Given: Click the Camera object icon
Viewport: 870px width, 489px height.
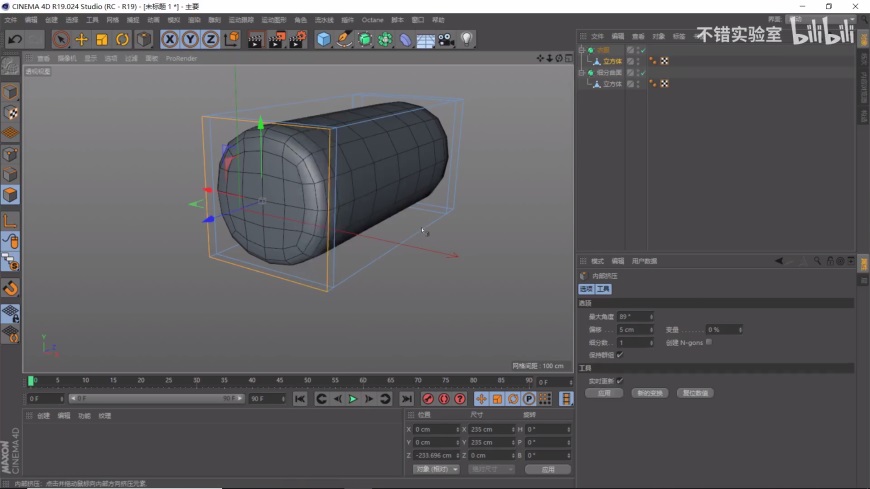Looking at the screenshot, I should point(446,39).
